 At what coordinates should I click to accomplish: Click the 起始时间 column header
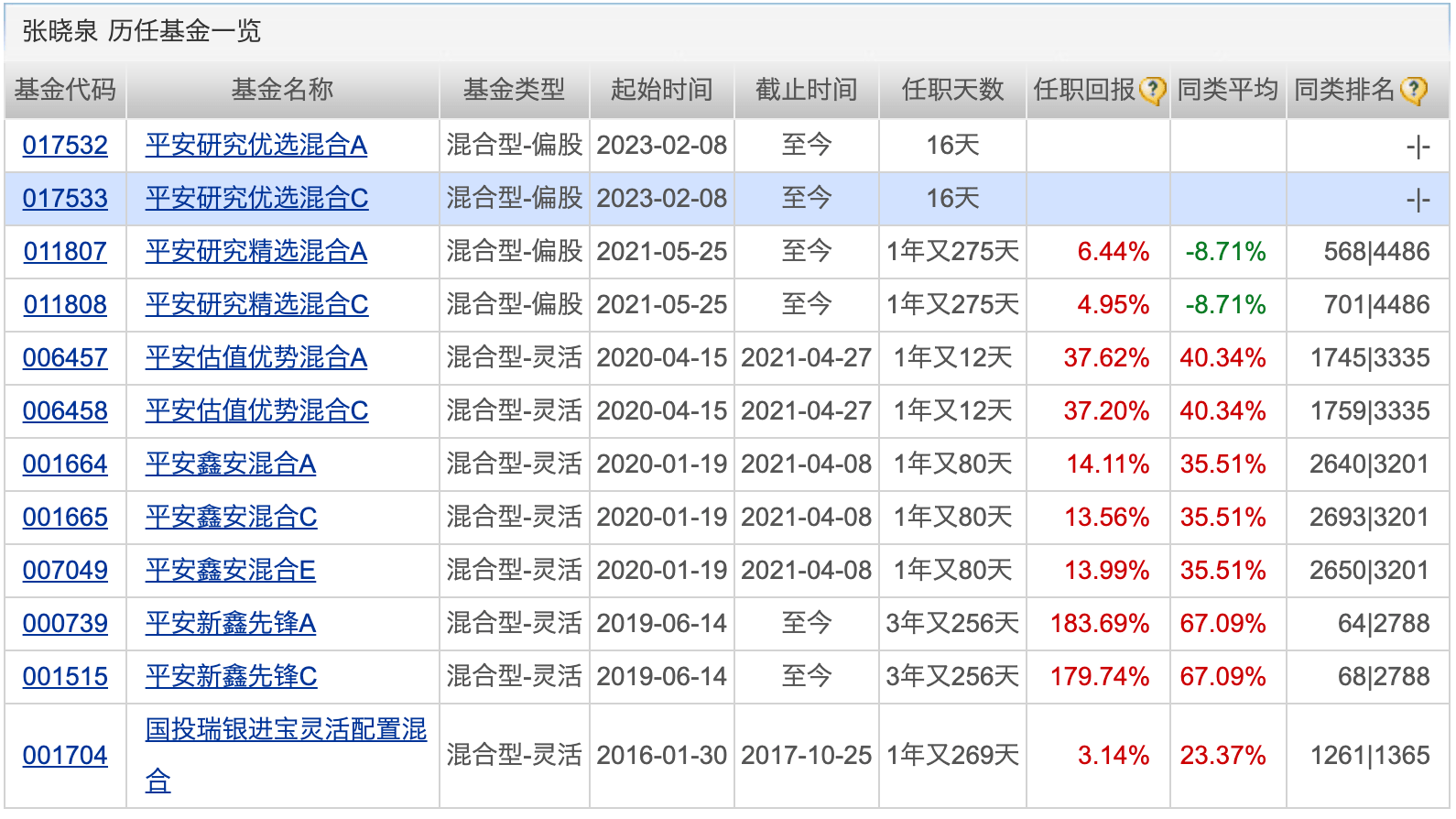click(x=661, y=90)
